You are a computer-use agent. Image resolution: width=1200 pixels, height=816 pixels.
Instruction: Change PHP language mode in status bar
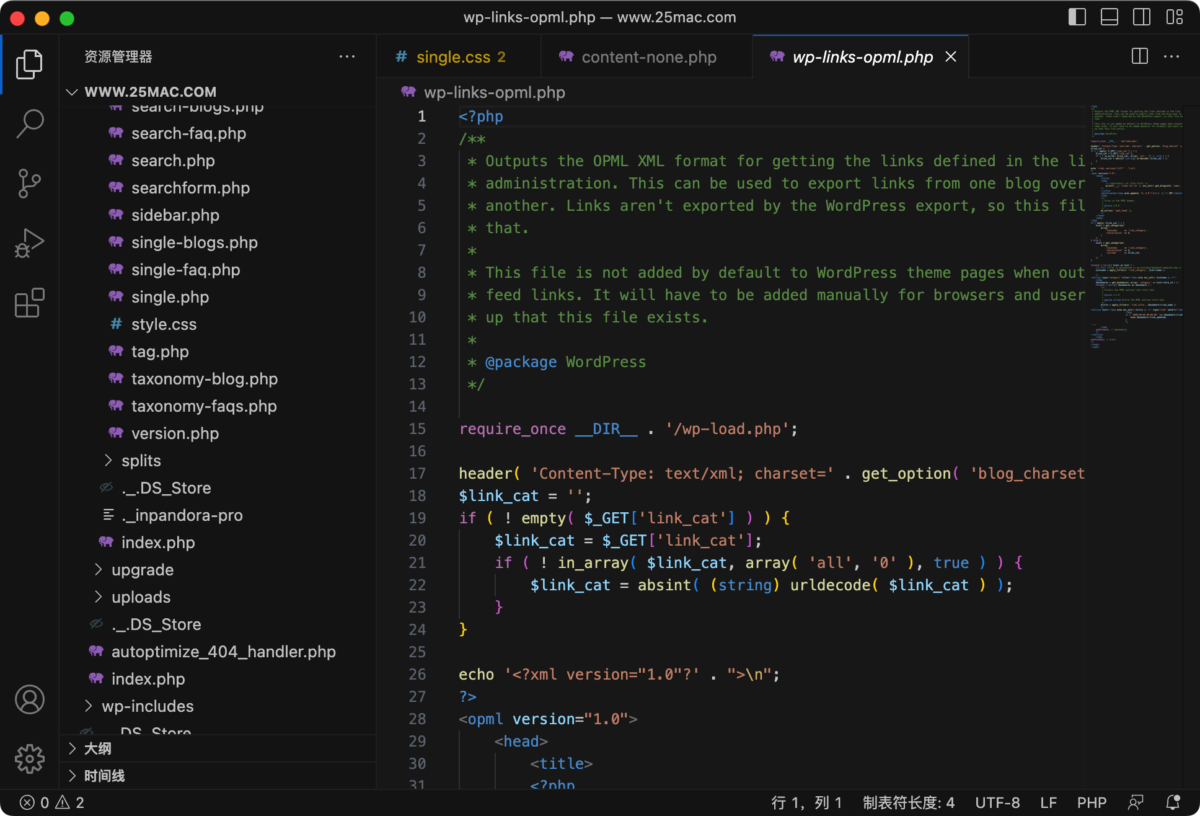[x=1091, y=802]
